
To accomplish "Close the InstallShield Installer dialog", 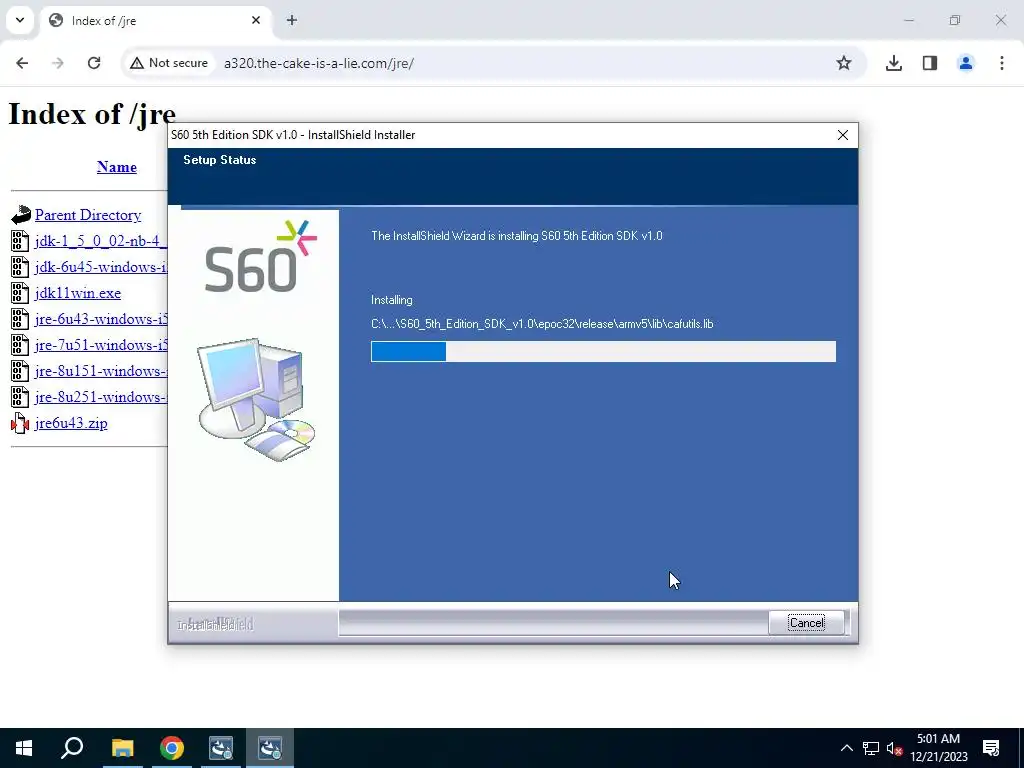I will click(842, 135).
